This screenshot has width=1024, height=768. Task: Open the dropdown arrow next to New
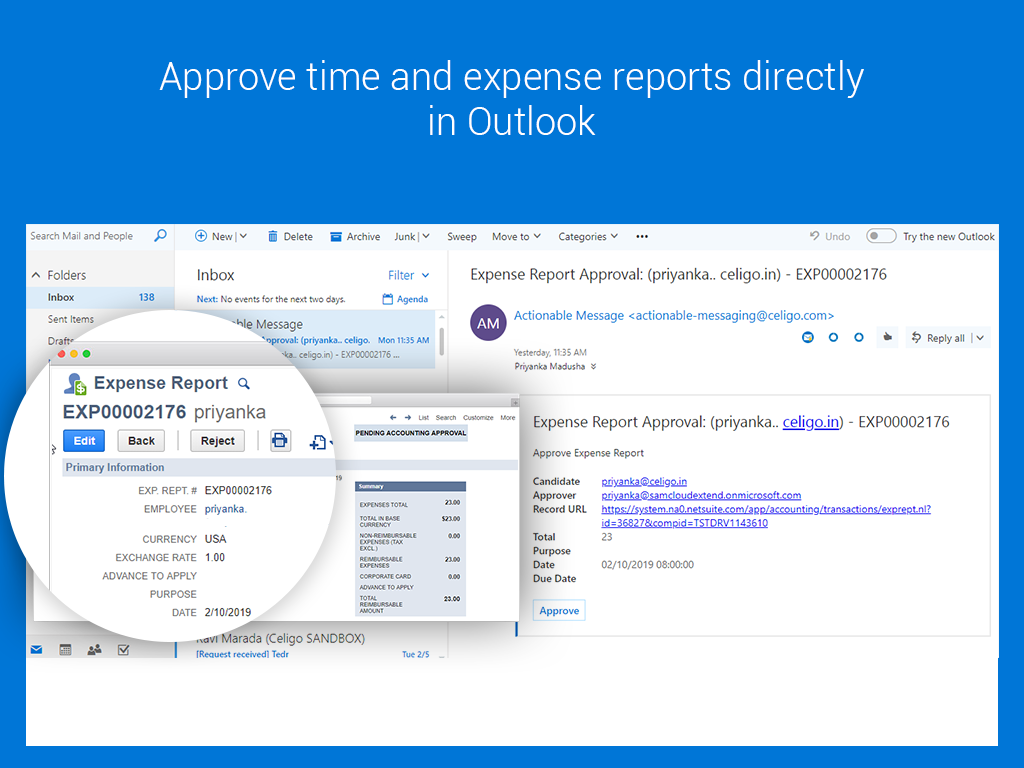coord(243,236)
